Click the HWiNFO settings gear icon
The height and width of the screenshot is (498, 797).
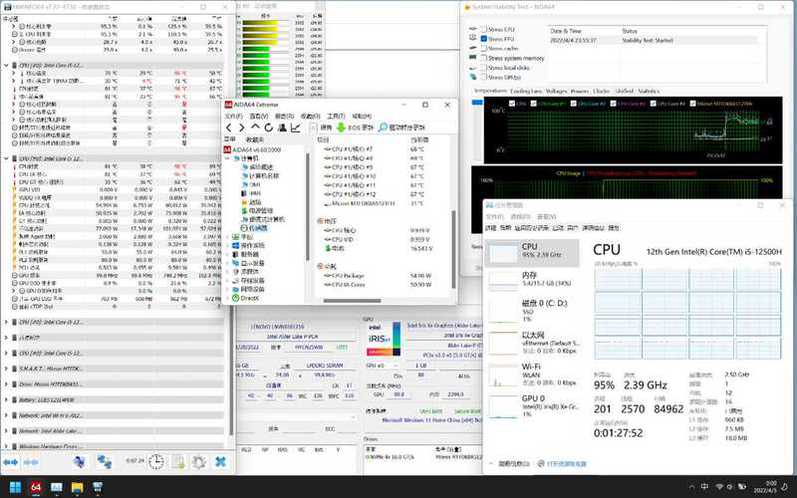pos(199,462)
